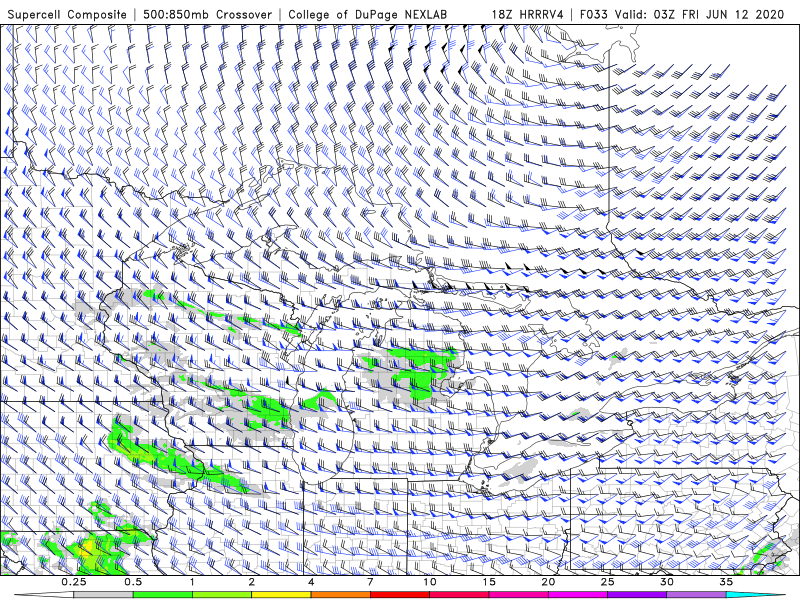Viewport: 800px width, 600px height.
Task: Select the violet 25–30 color bar segment
Action: coord(637,595)
